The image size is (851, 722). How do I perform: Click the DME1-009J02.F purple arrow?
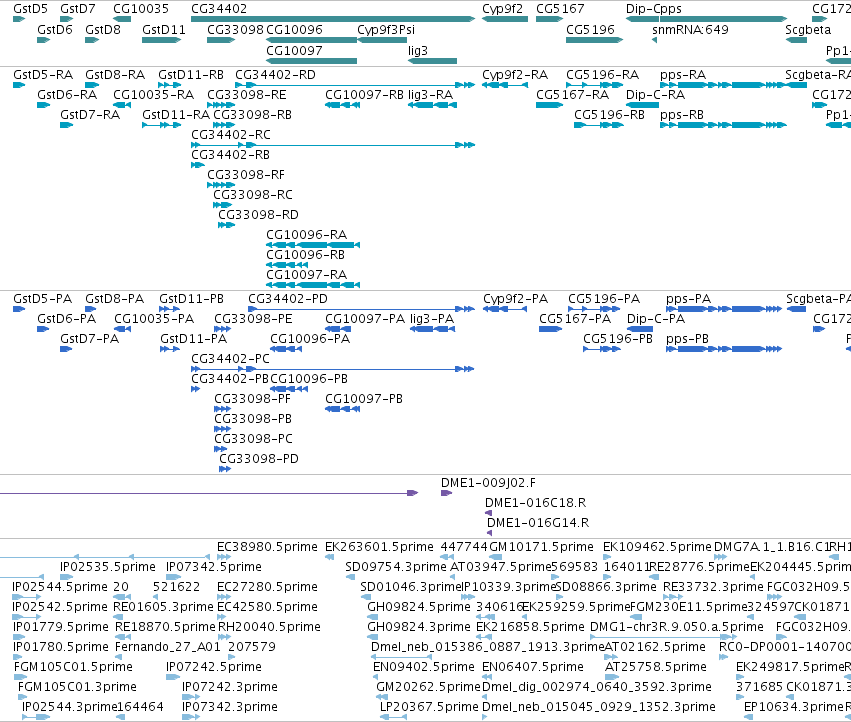click(446, 493)
